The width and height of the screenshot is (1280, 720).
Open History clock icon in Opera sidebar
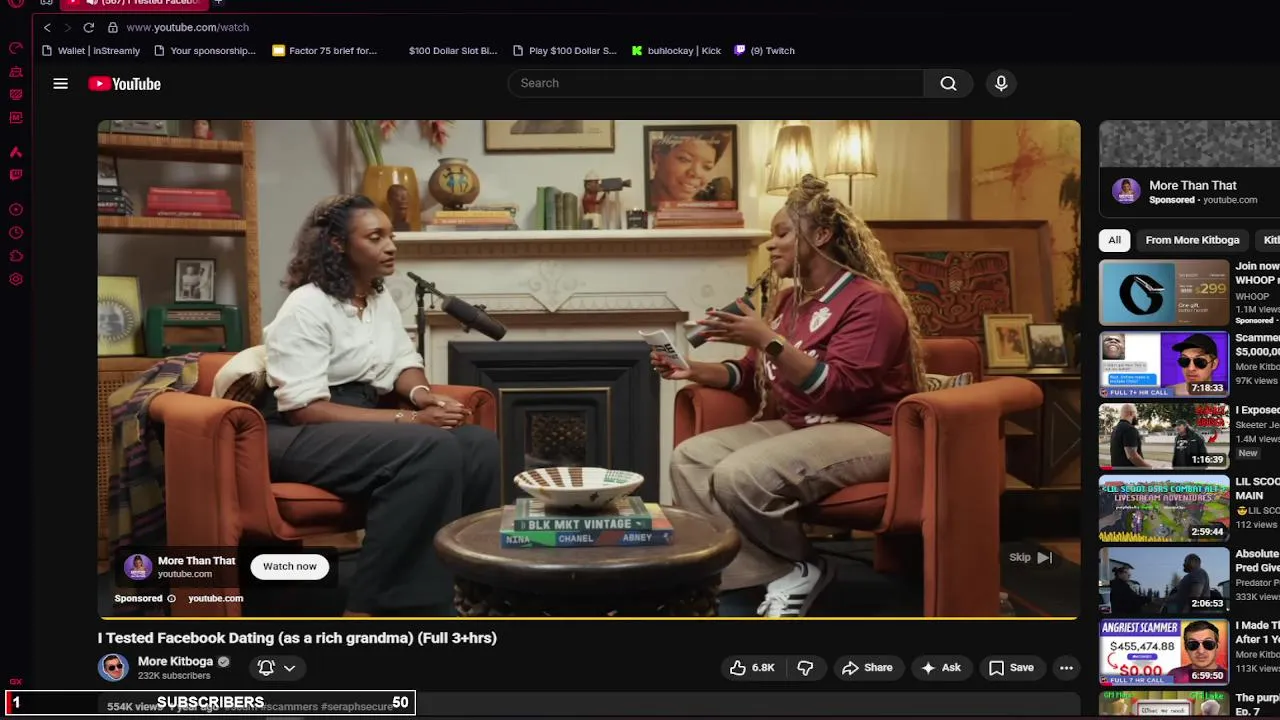tap(16, 233)
